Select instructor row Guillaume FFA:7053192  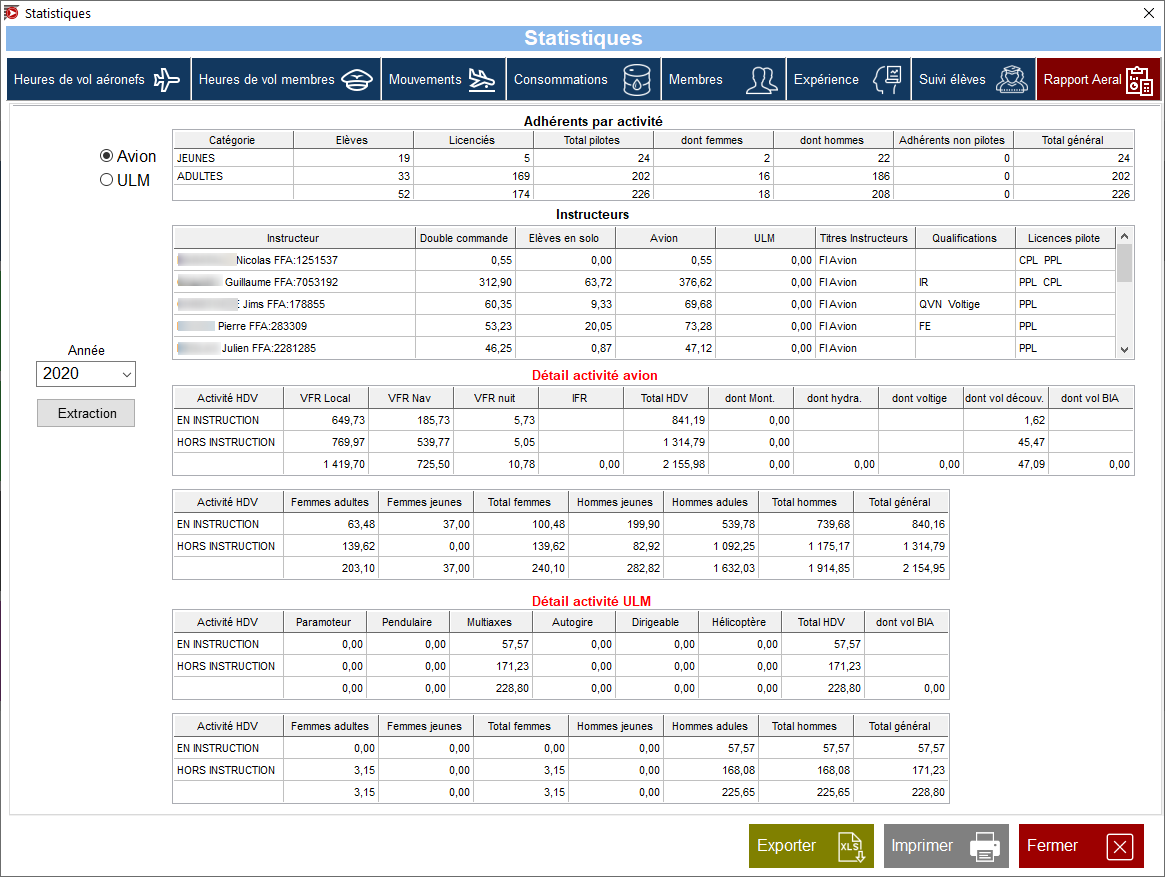click(x=644, y=282)
